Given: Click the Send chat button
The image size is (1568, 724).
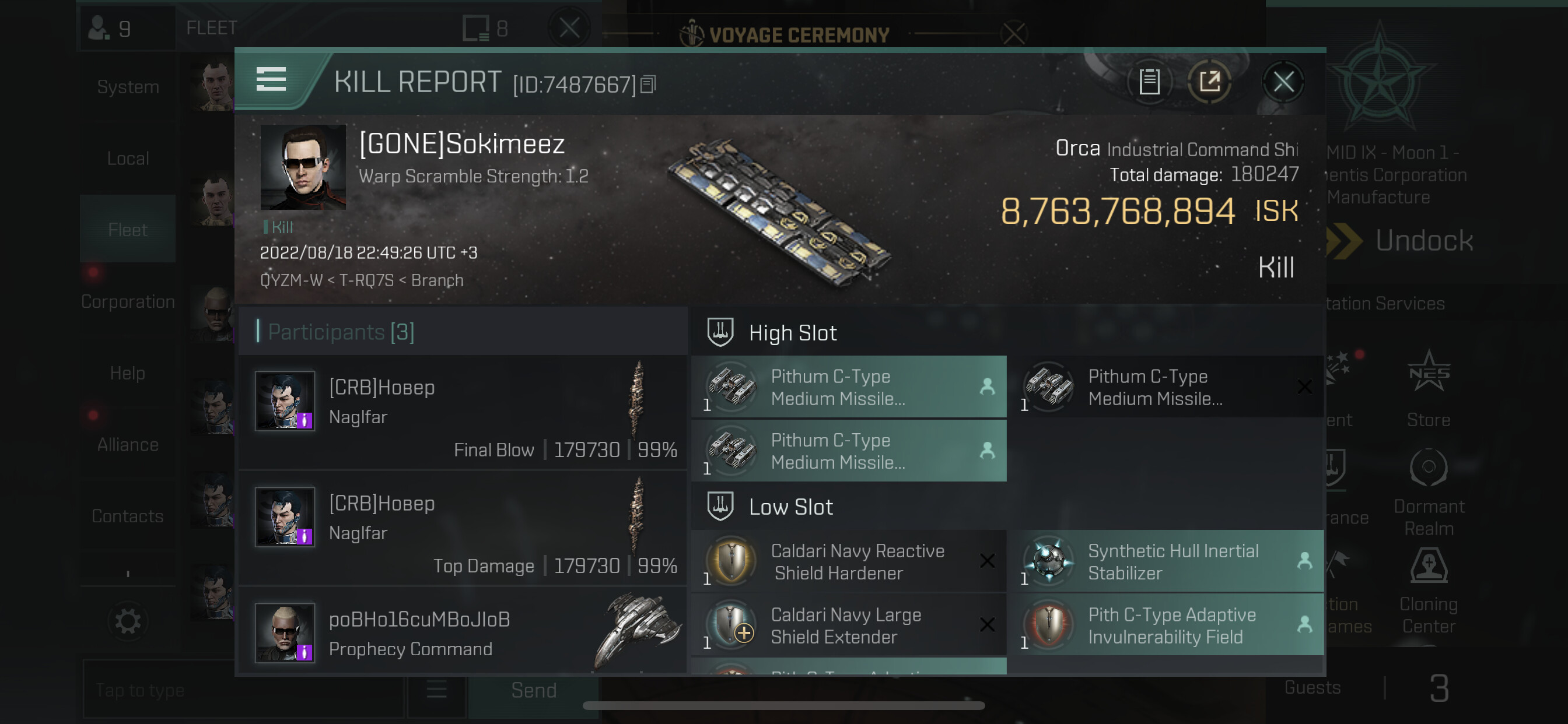Looking at the screenshot, I should [533, 690].
